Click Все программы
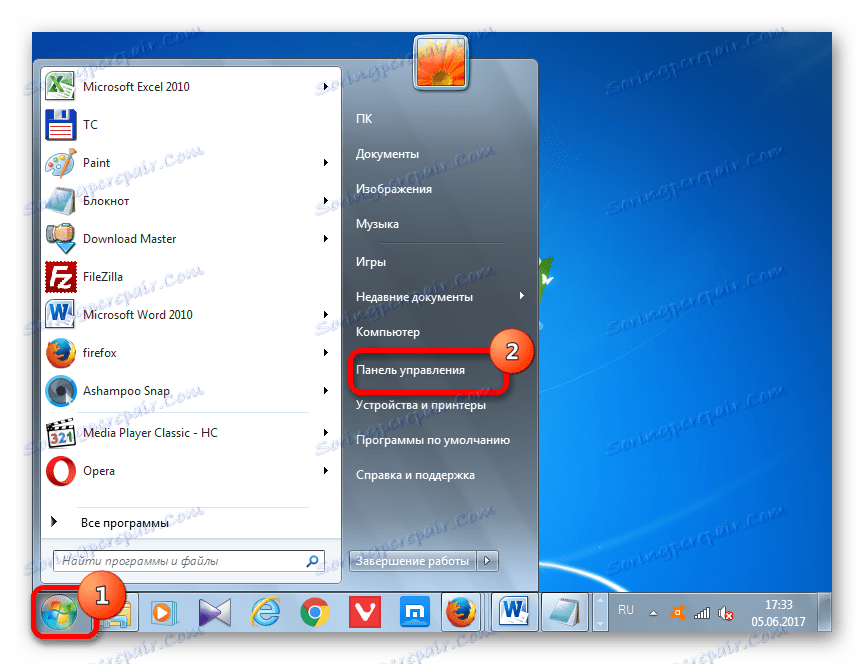Image resolution: width=864 pixels, height=664 pixels. tap(125, 523)
